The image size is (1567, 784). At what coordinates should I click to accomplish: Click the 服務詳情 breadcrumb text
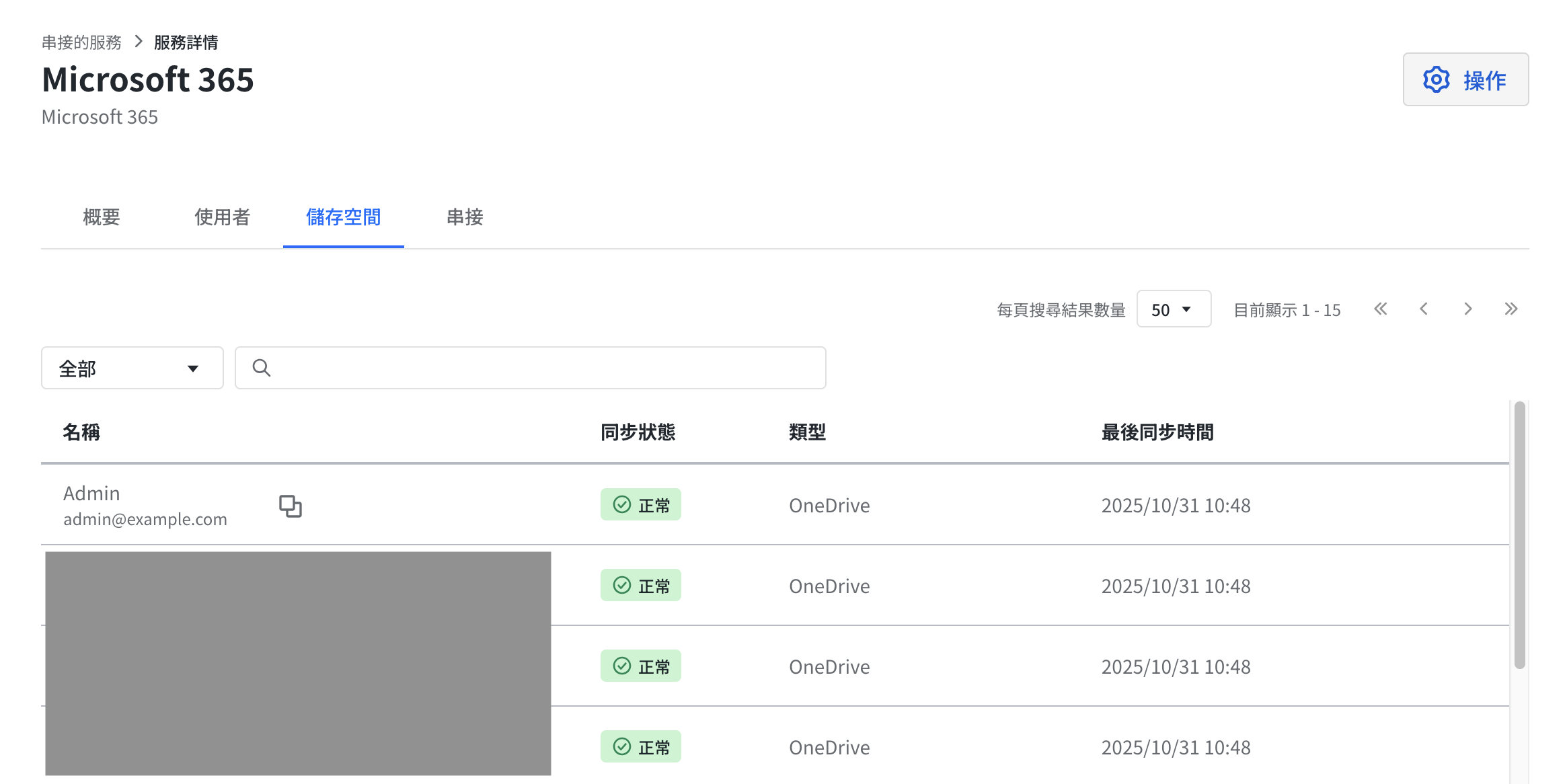[x=186, y=42]
